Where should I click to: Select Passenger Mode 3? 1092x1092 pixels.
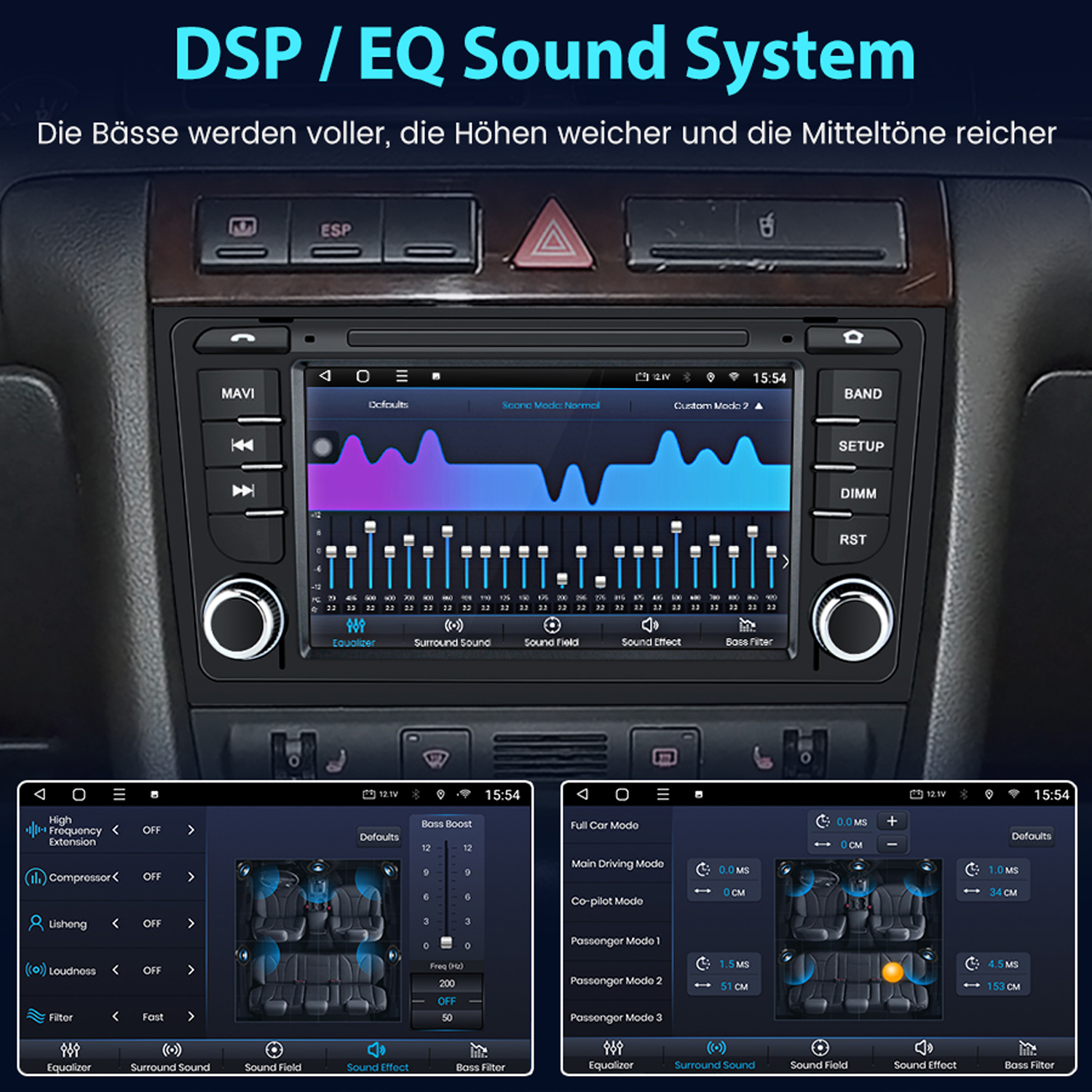(616, 1018)
